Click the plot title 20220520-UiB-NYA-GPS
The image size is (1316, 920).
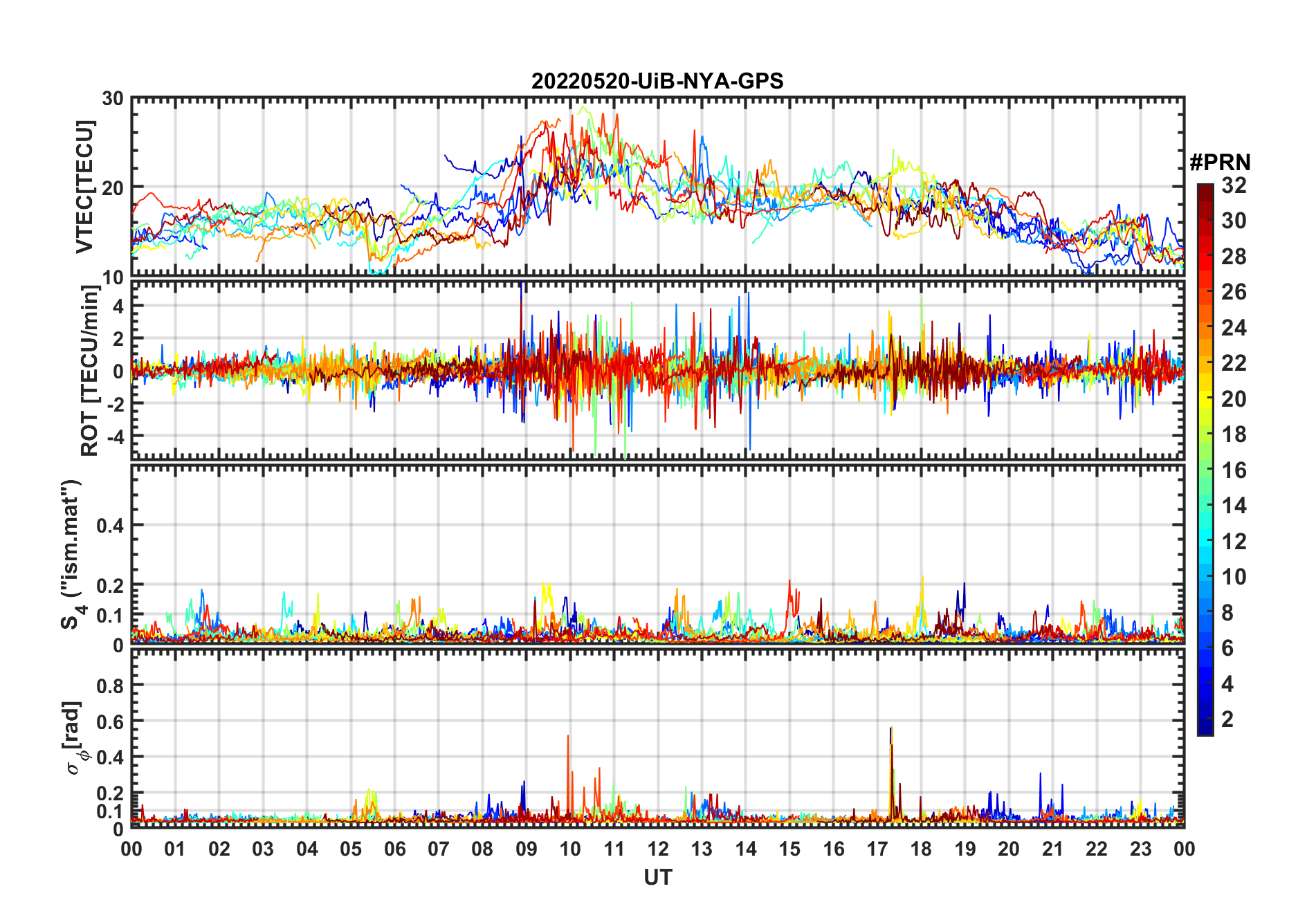click(657, 82)
